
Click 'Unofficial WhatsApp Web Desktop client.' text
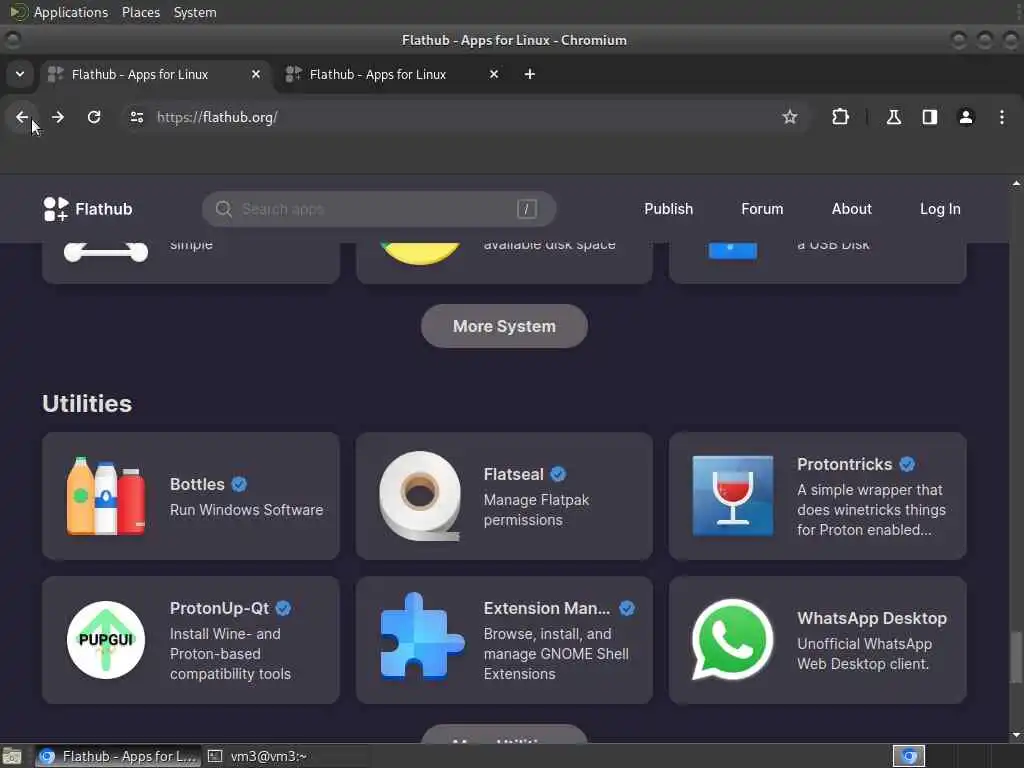[864, 654]
